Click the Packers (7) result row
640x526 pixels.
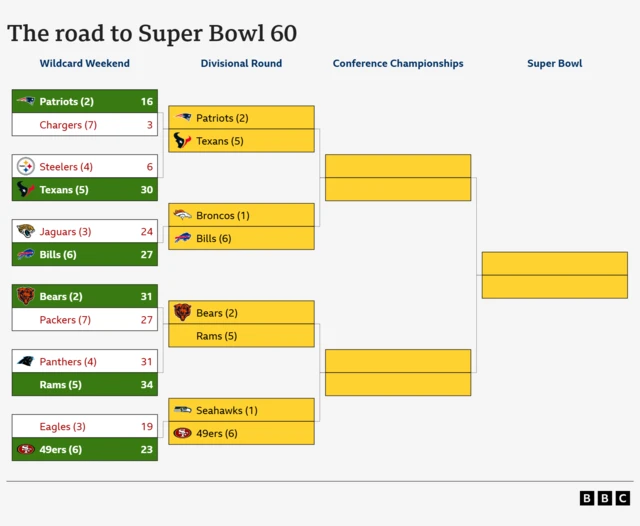click(85, 320)
